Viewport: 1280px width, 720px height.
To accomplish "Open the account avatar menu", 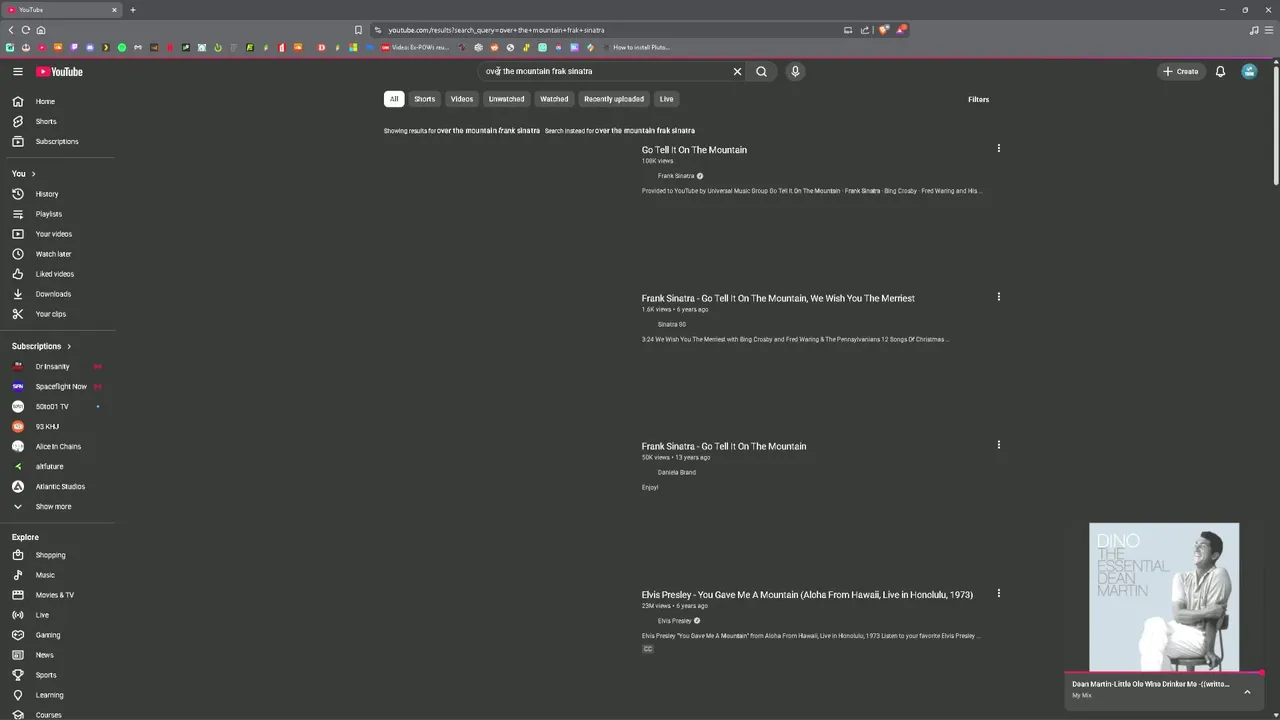I will click(x=1249, y=71).
